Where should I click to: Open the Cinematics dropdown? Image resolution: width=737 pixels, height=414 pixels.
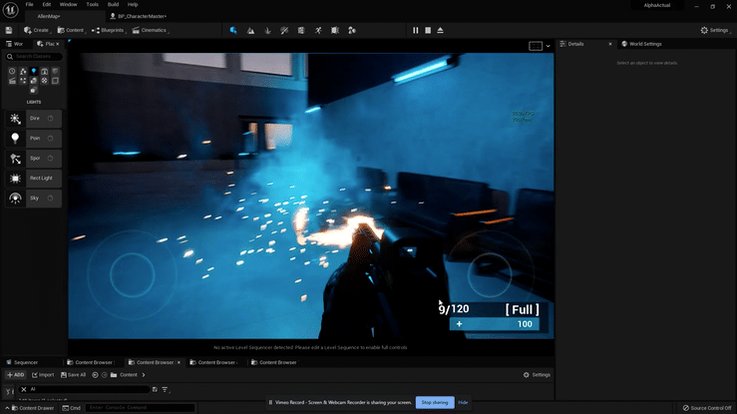click(150, 30)
